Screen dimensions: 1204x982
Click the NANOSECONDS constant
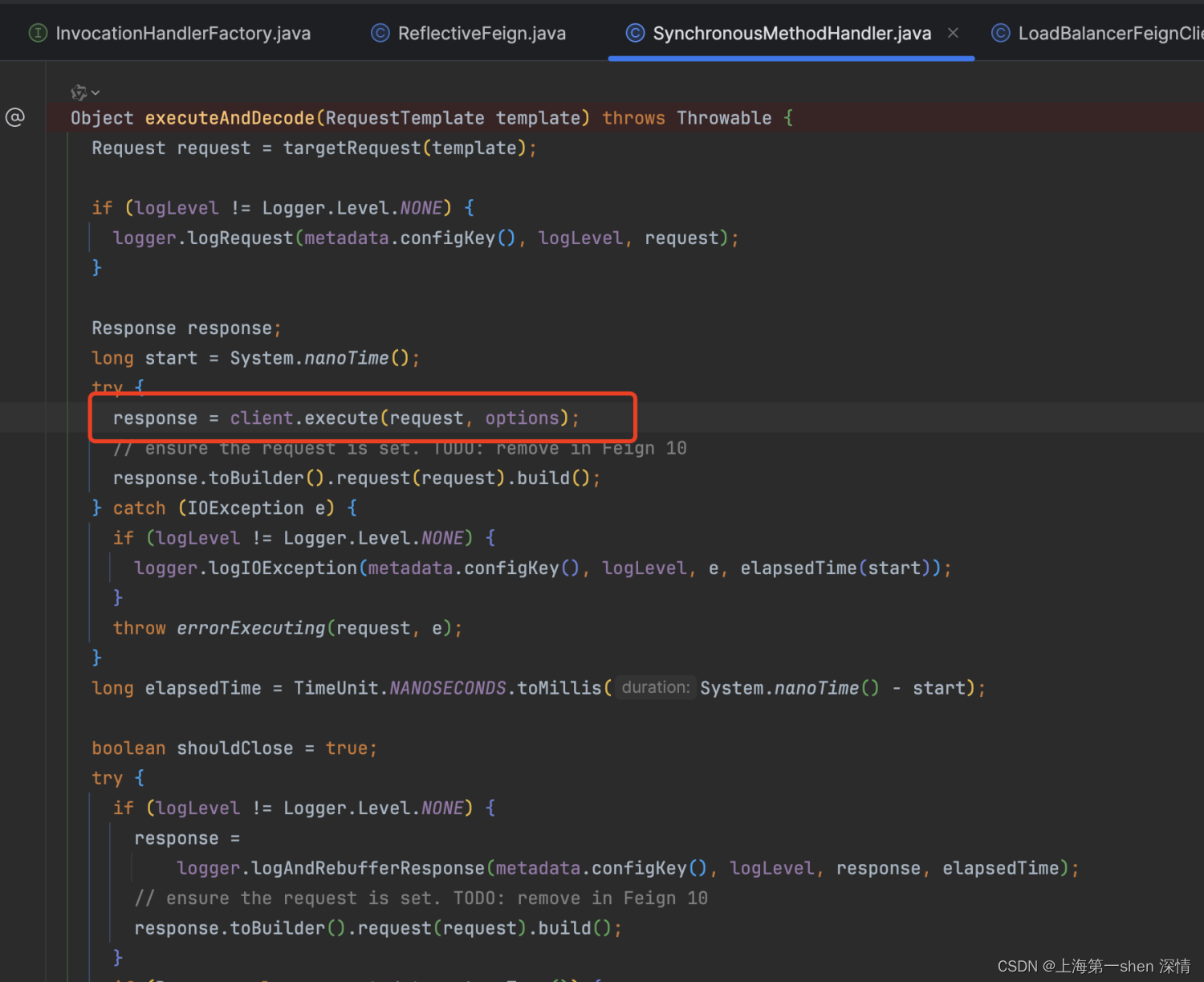click(448, 688)
